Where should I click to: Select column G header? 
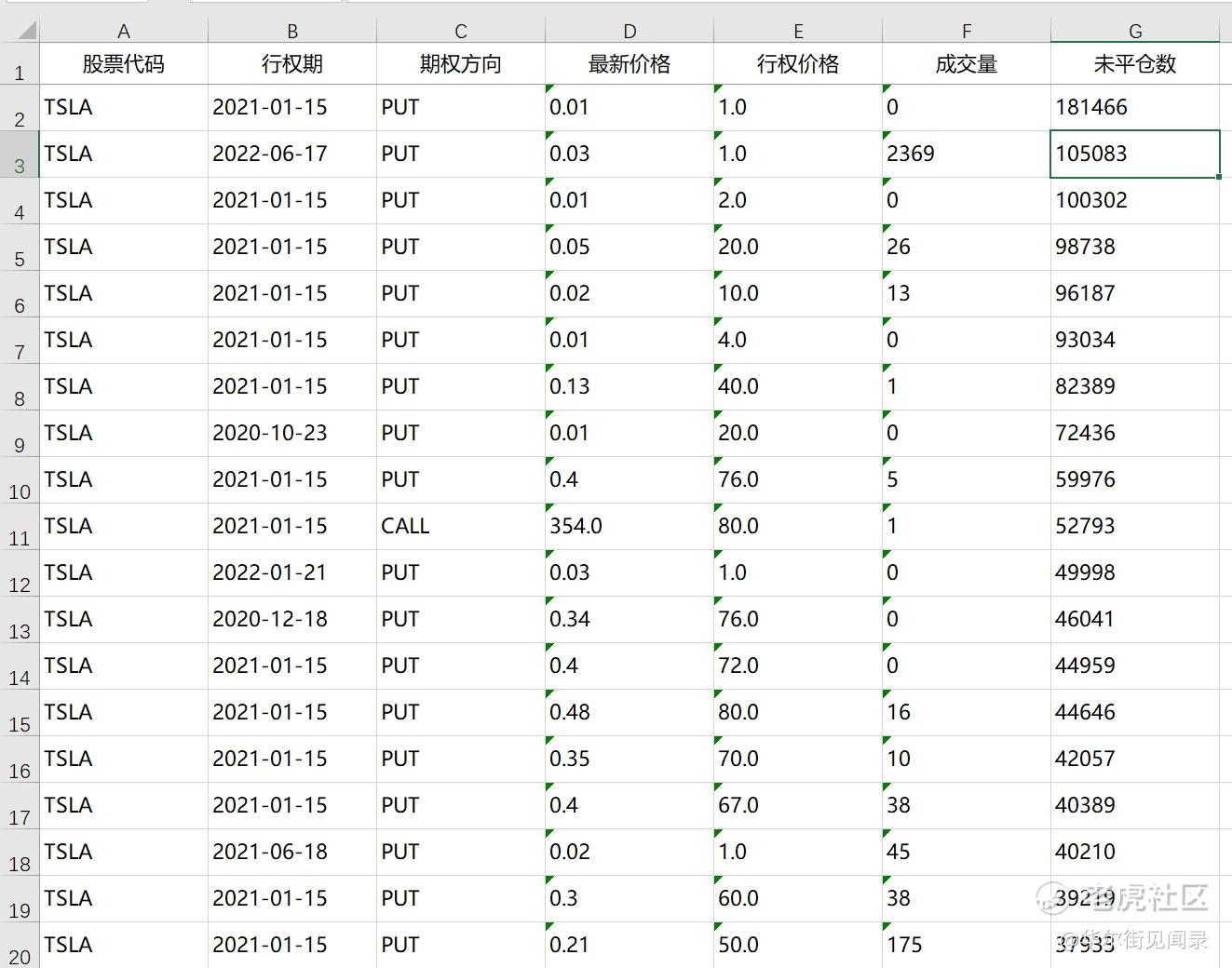[x=1134, y=31]
